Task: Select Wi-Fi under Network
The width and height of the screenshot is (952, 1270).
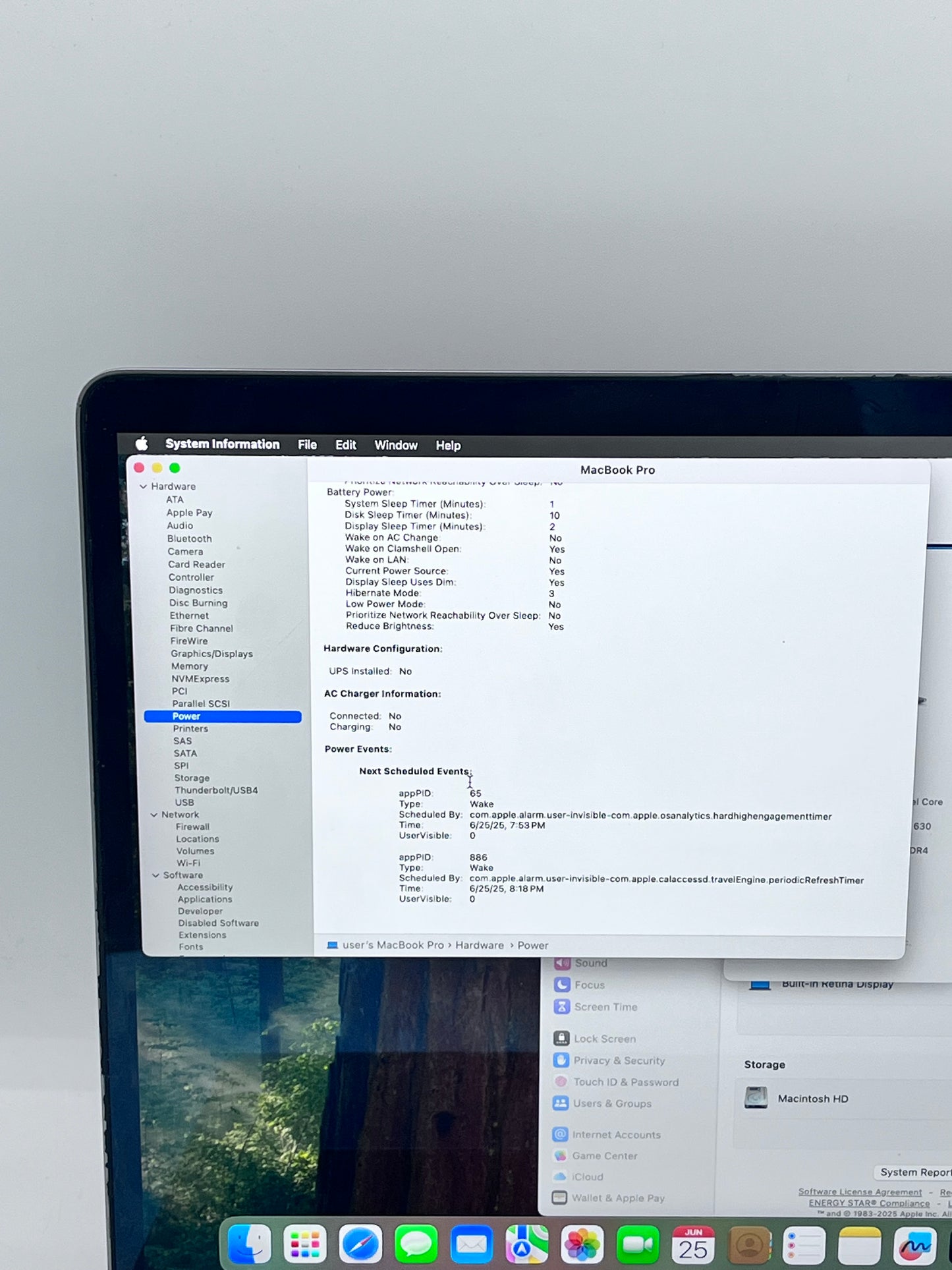Action: pyautogui.click(x=188, y=863)
